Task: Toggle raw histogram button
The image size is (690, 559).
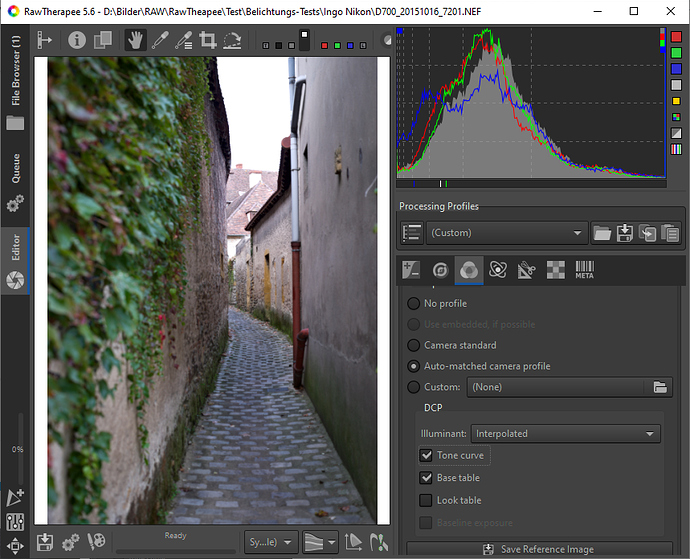Action: click(676, 117)
